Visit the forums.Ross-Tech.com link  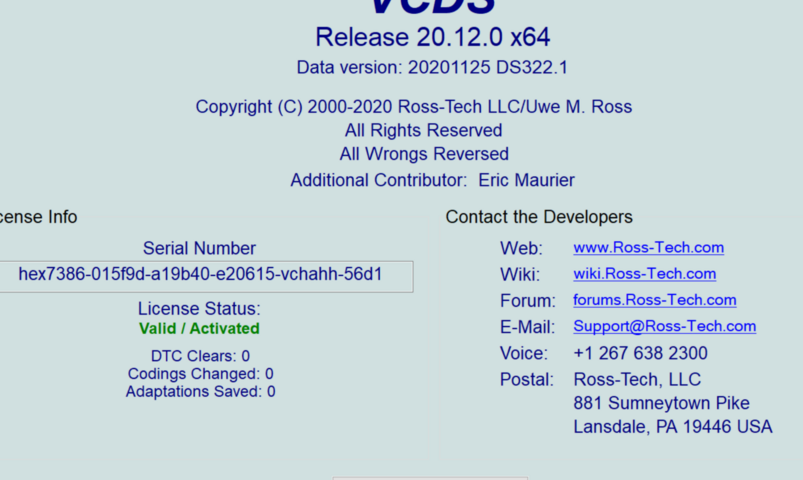pos(654,300)
